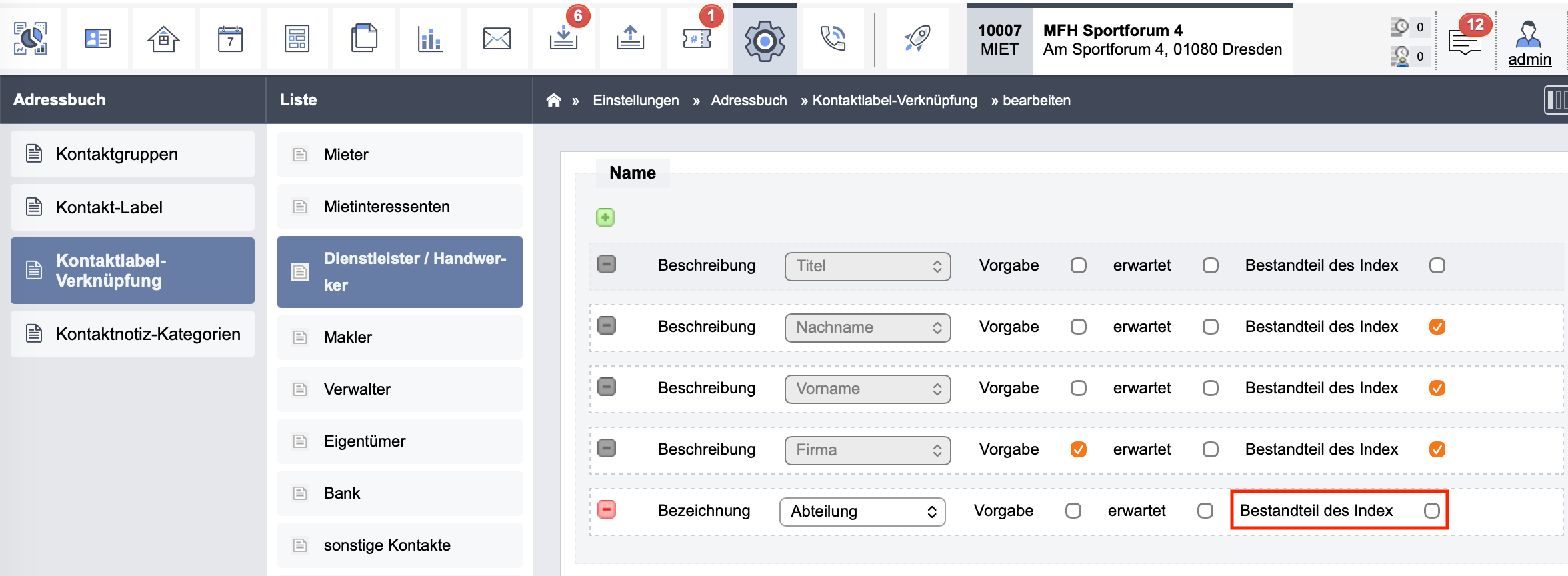Screen dimensions: 1568x576
Task: Click the MFH Sportforum 4 property selector
Action: (1163, 40)
